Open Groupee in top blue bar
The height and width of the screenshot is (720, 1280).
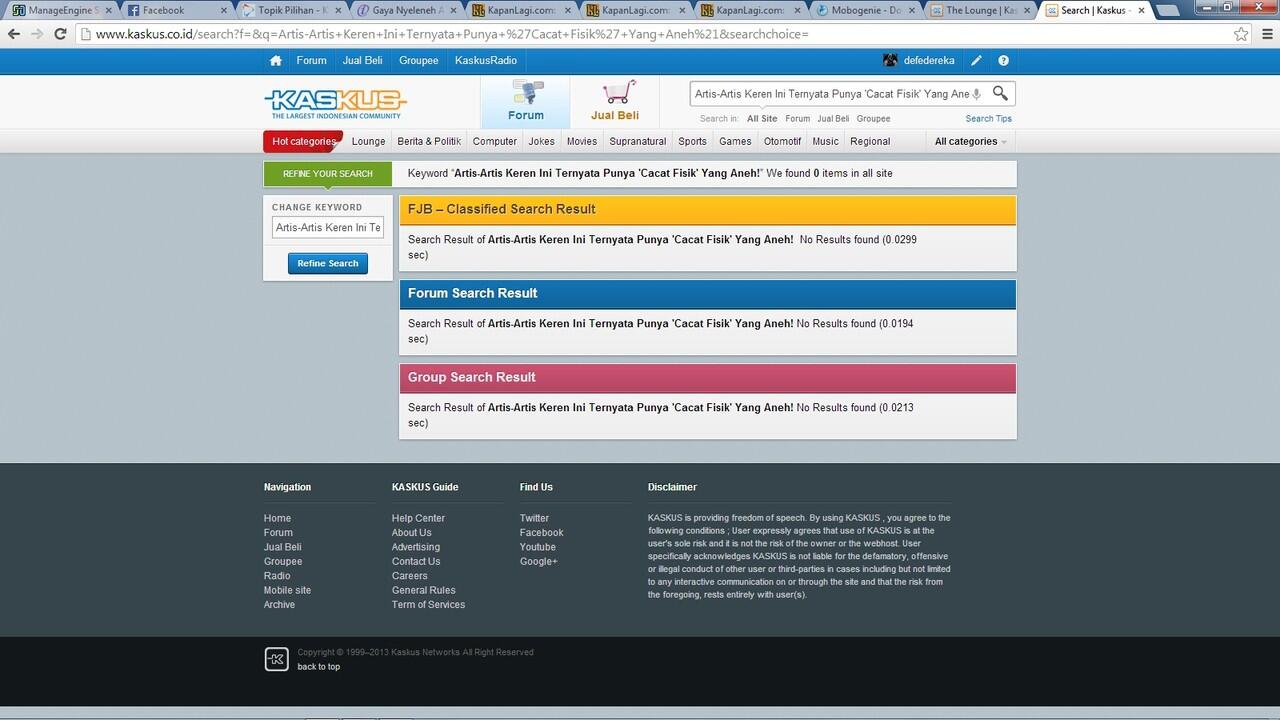[x=418, y=60]
